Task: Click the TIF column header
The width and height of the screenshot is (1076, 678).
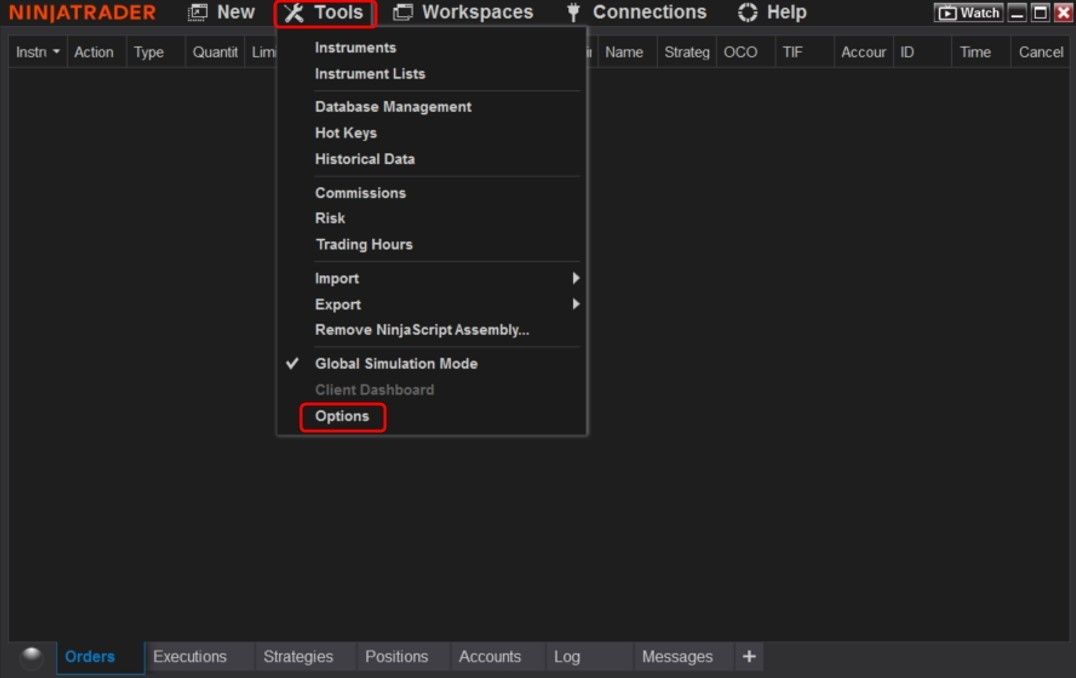Action: (x=804, y=52)
